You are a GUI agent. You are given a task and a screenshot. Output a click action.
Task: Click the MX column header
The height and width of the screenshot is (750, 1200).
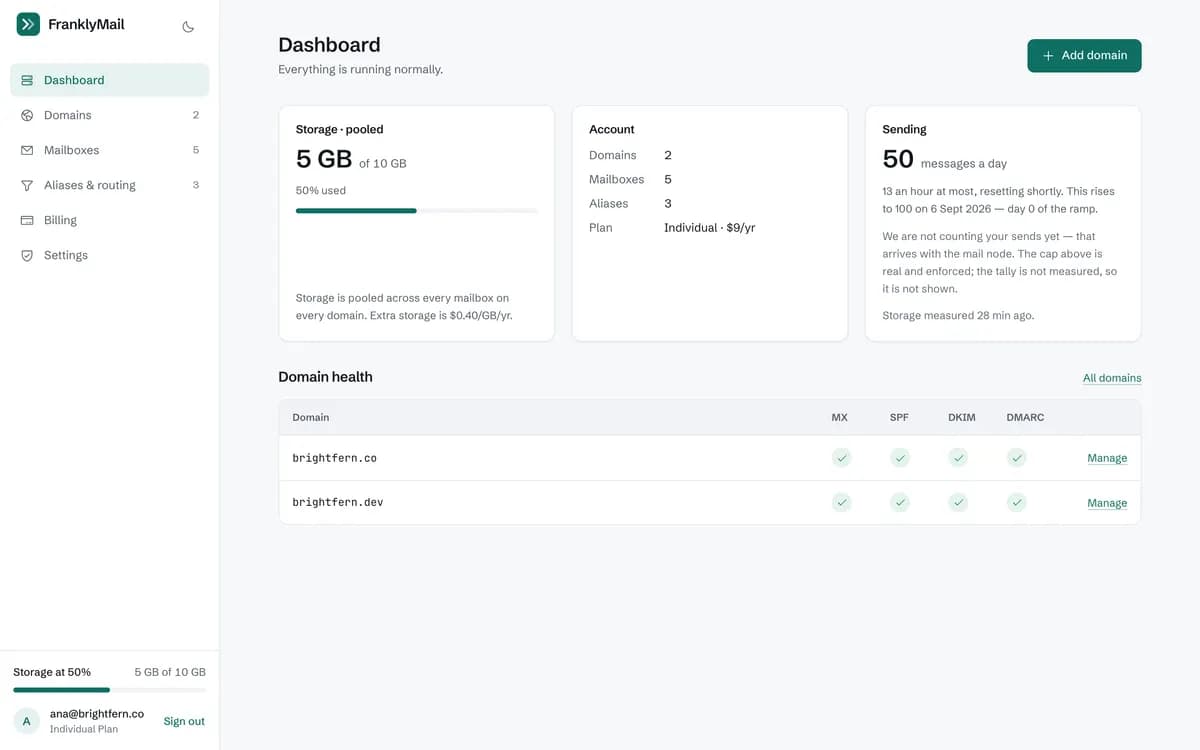840,417
